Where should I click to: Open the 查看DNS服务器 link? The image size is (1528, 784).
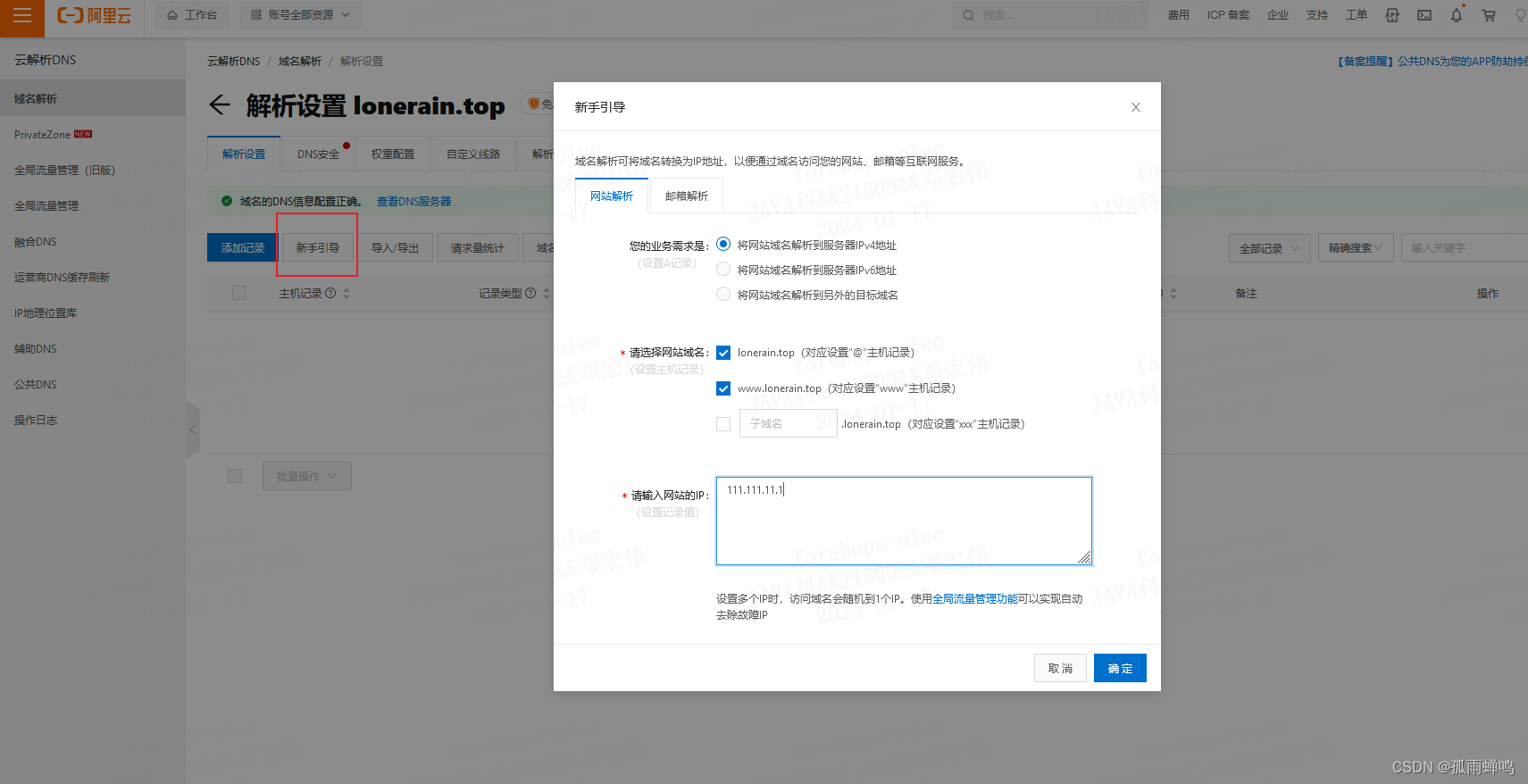pyautogui.click(x=413, y=201)
